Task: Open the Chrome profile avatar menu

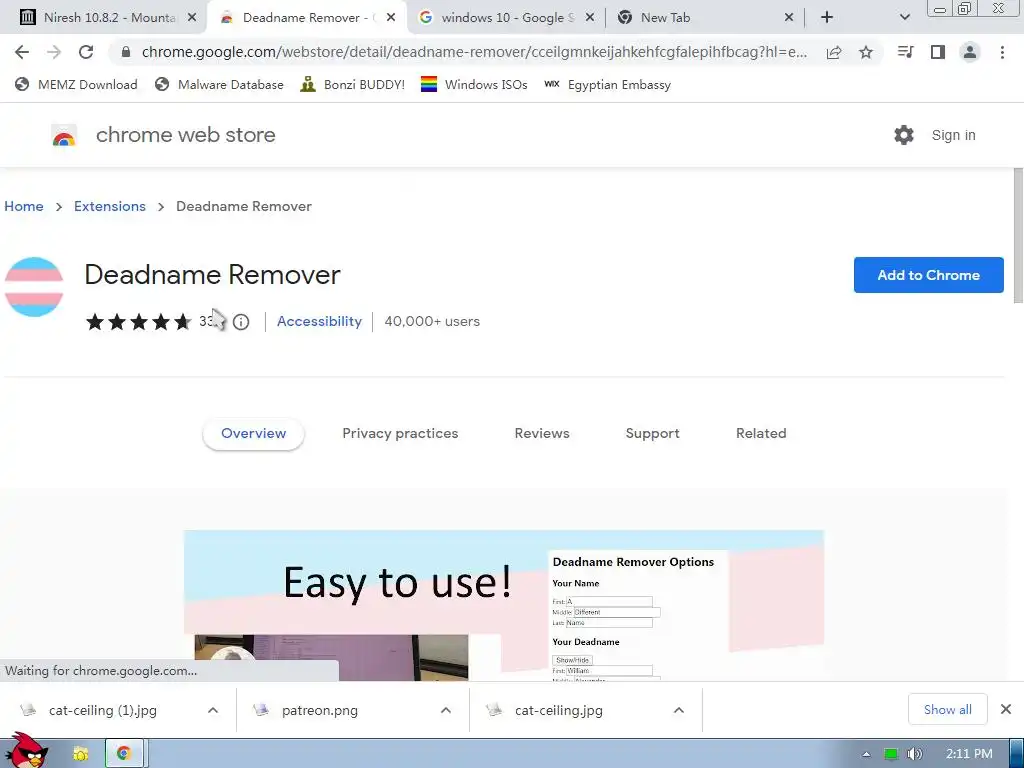Action: point(970,52)
